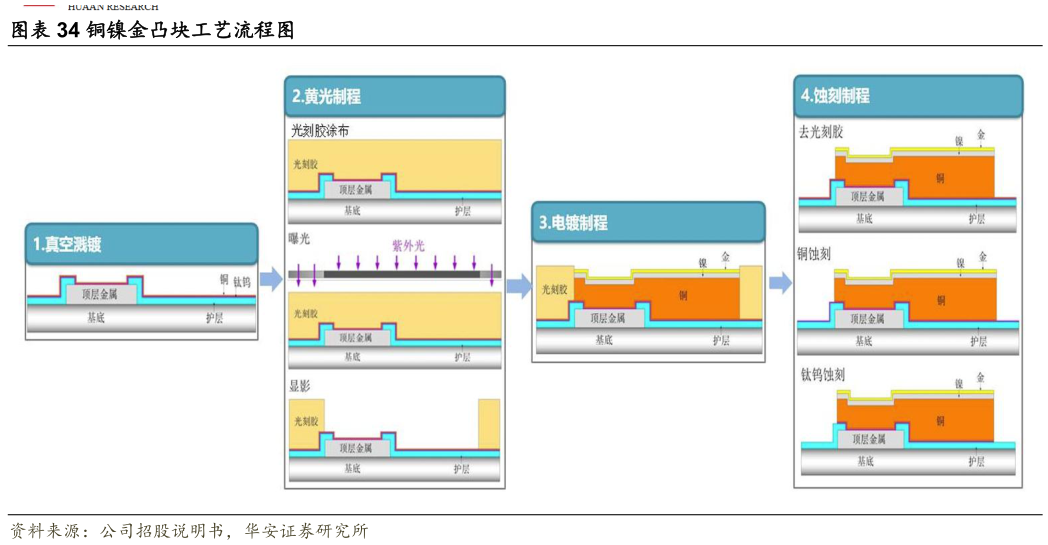1048x545 pixels.
Task: Click 顶层金属 in the 铜蚀刻 diagram
Action: pos(867,319)
